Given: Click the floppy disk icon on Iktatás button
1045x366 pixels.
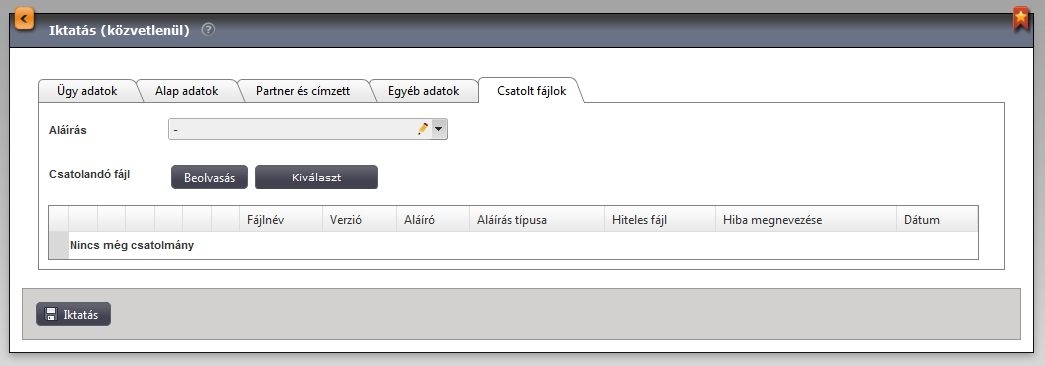Looking at the screenshot, I should click(51, 315).
